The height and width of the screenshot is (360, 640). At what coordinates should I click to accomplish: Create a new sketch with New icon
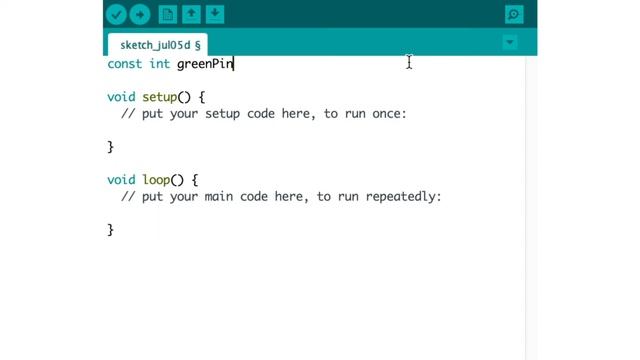167,14
